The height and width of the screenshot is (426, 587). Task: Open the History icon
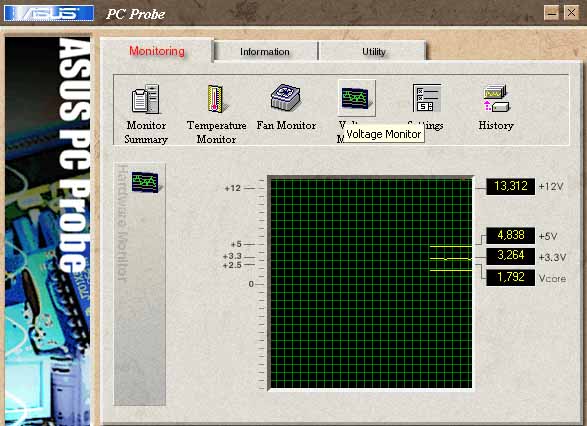pyautogui.click(x=496, y=98)
